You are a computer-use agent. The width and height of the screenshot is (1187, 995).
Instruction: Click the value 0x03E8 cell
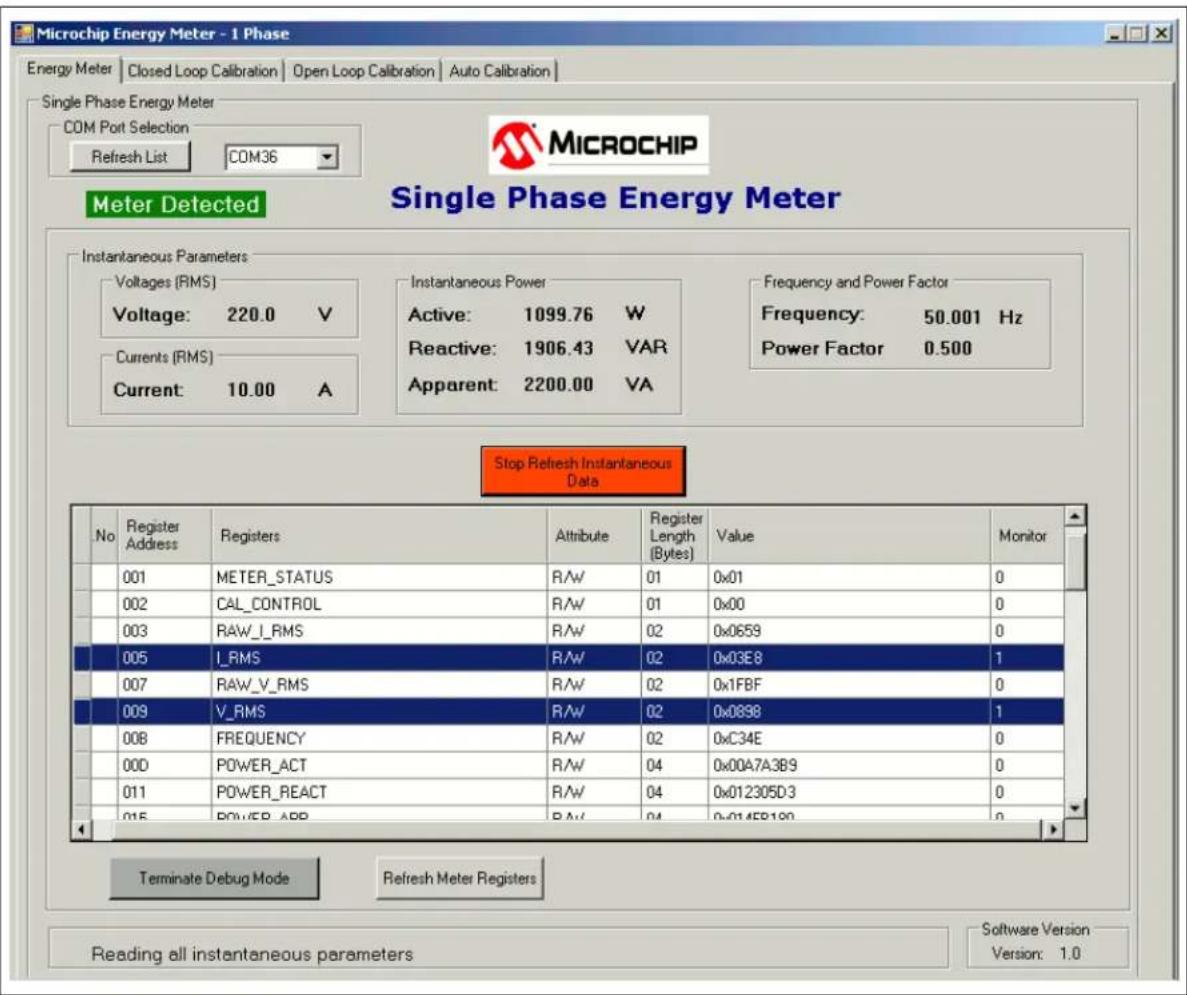[849, 658]
